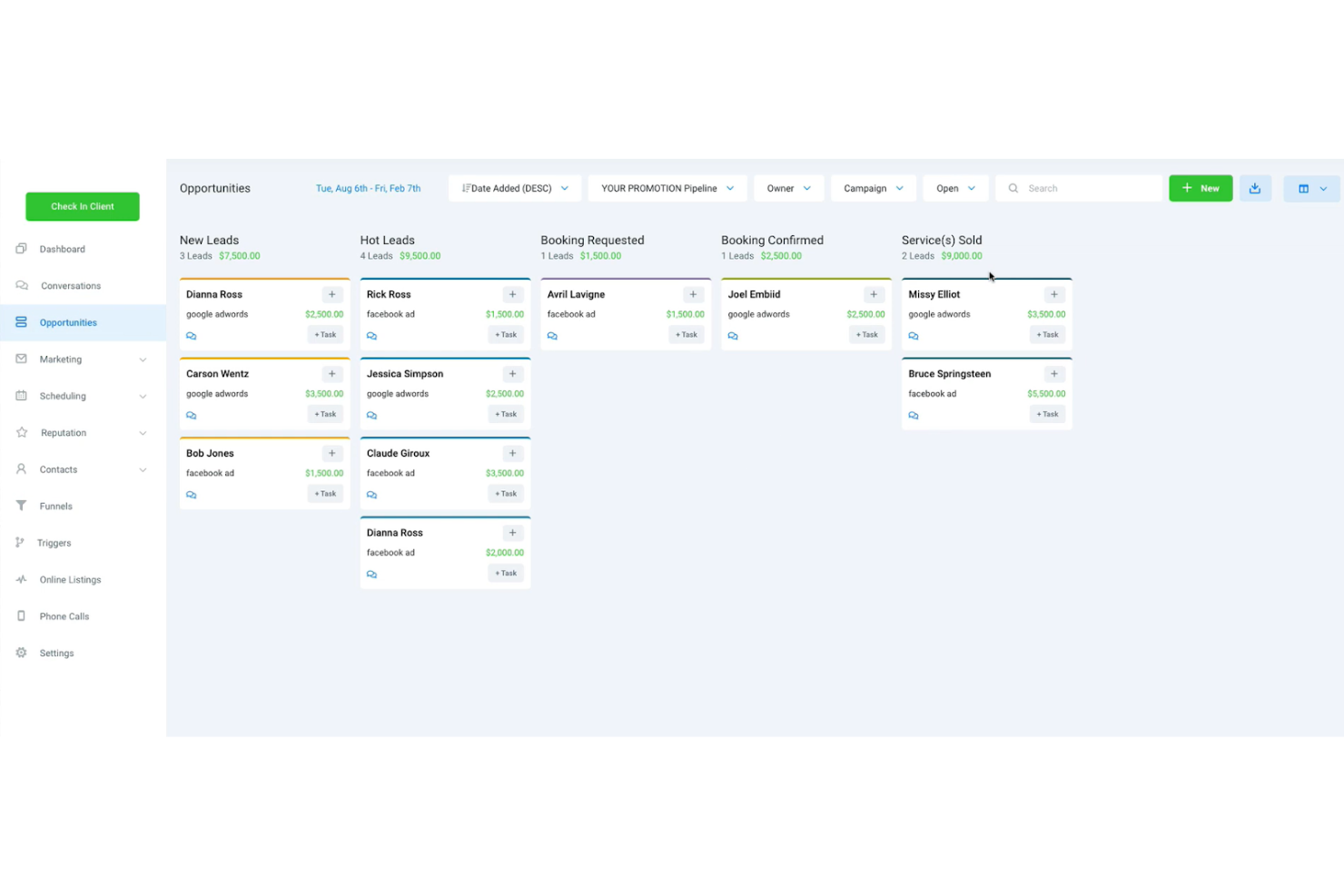Screen dimensions: 1344x896
Task: Open the Owner filter dropdown
Action: tap(789, 188)
